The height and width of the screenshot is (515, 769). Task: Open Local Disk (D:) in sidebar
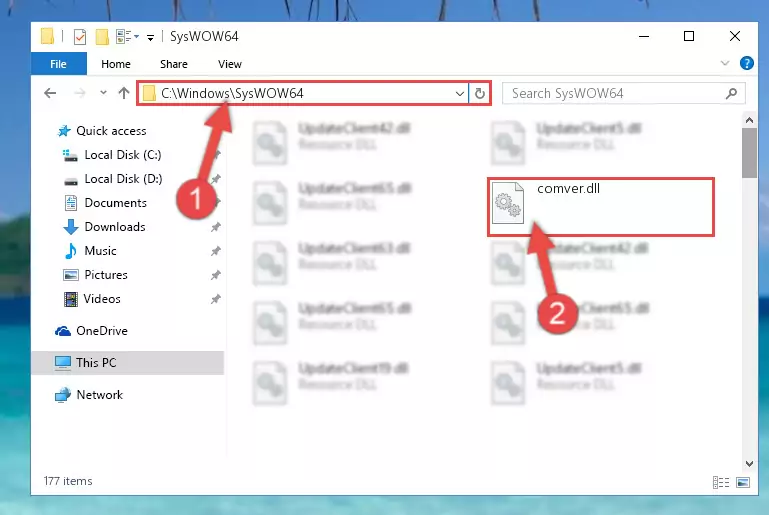tap(123, 179)
